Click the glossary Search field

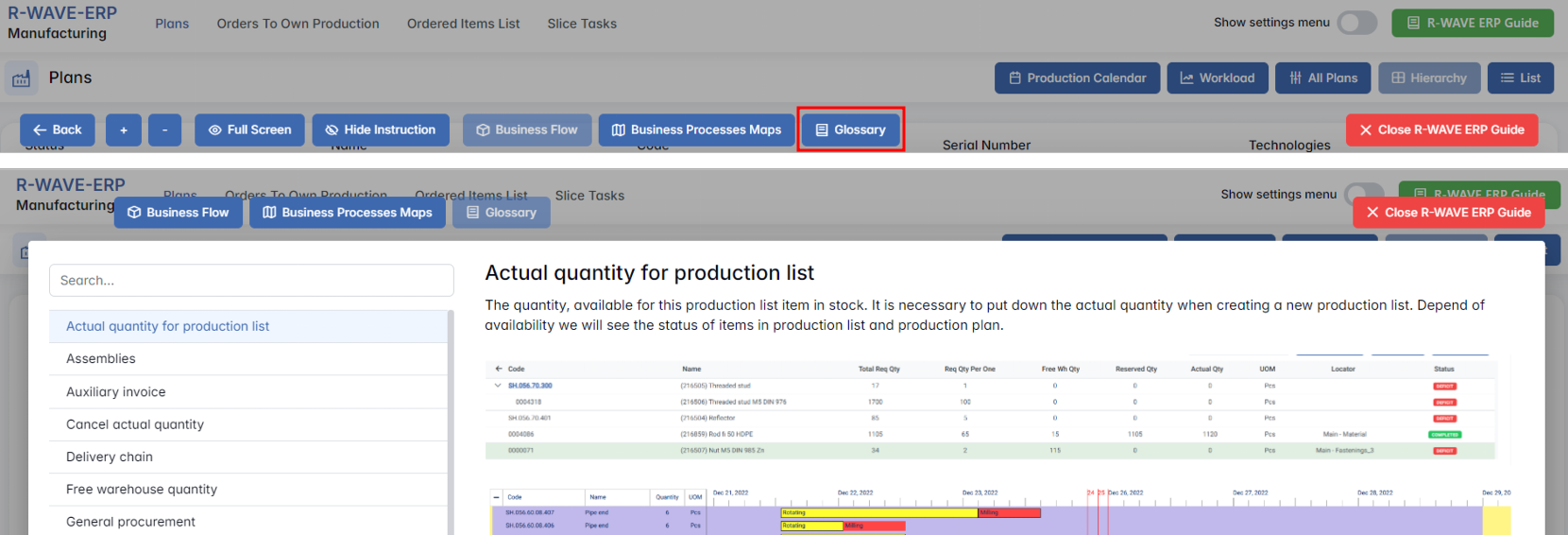click(x=251, y=281)
